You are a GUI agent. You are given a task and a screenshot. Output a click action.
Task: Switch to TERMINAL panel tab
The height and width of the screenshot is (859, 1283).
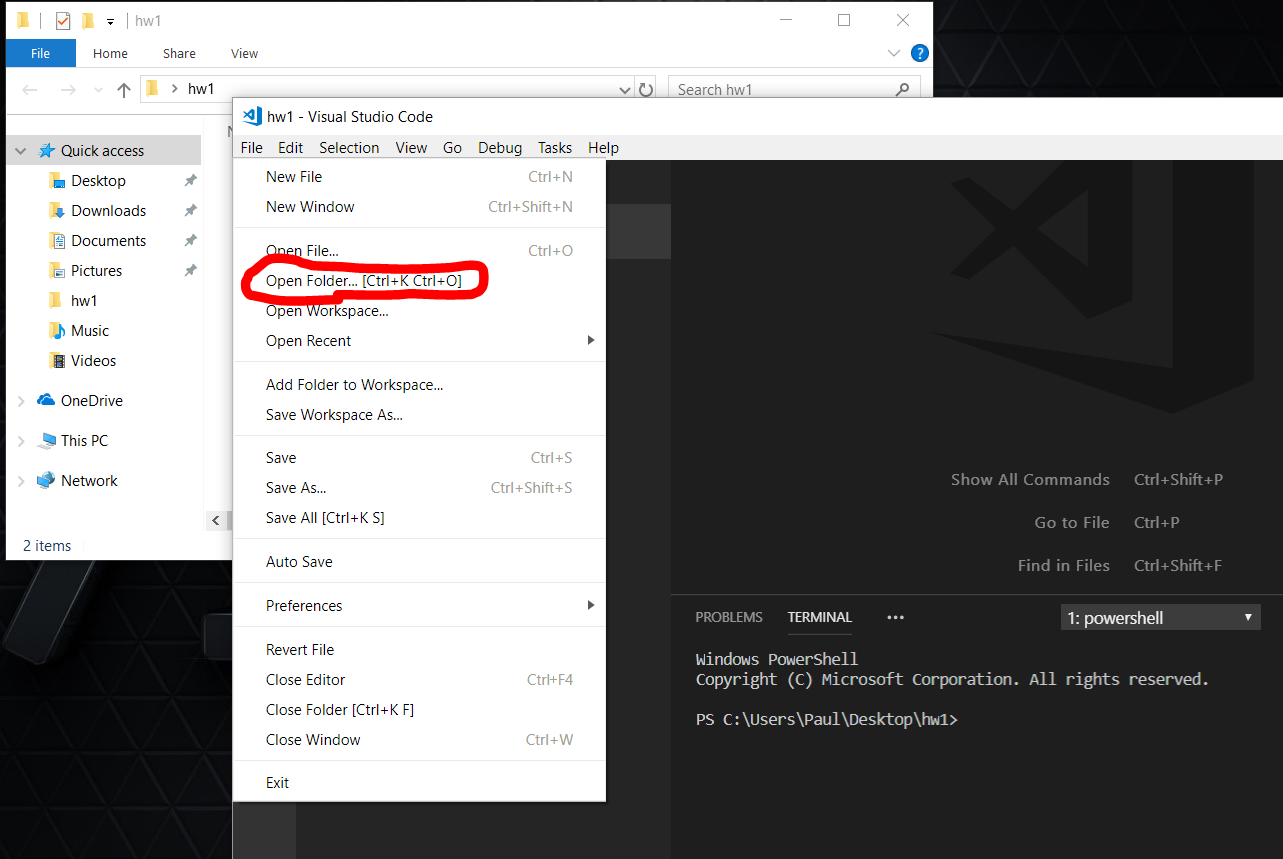(820, 617)
